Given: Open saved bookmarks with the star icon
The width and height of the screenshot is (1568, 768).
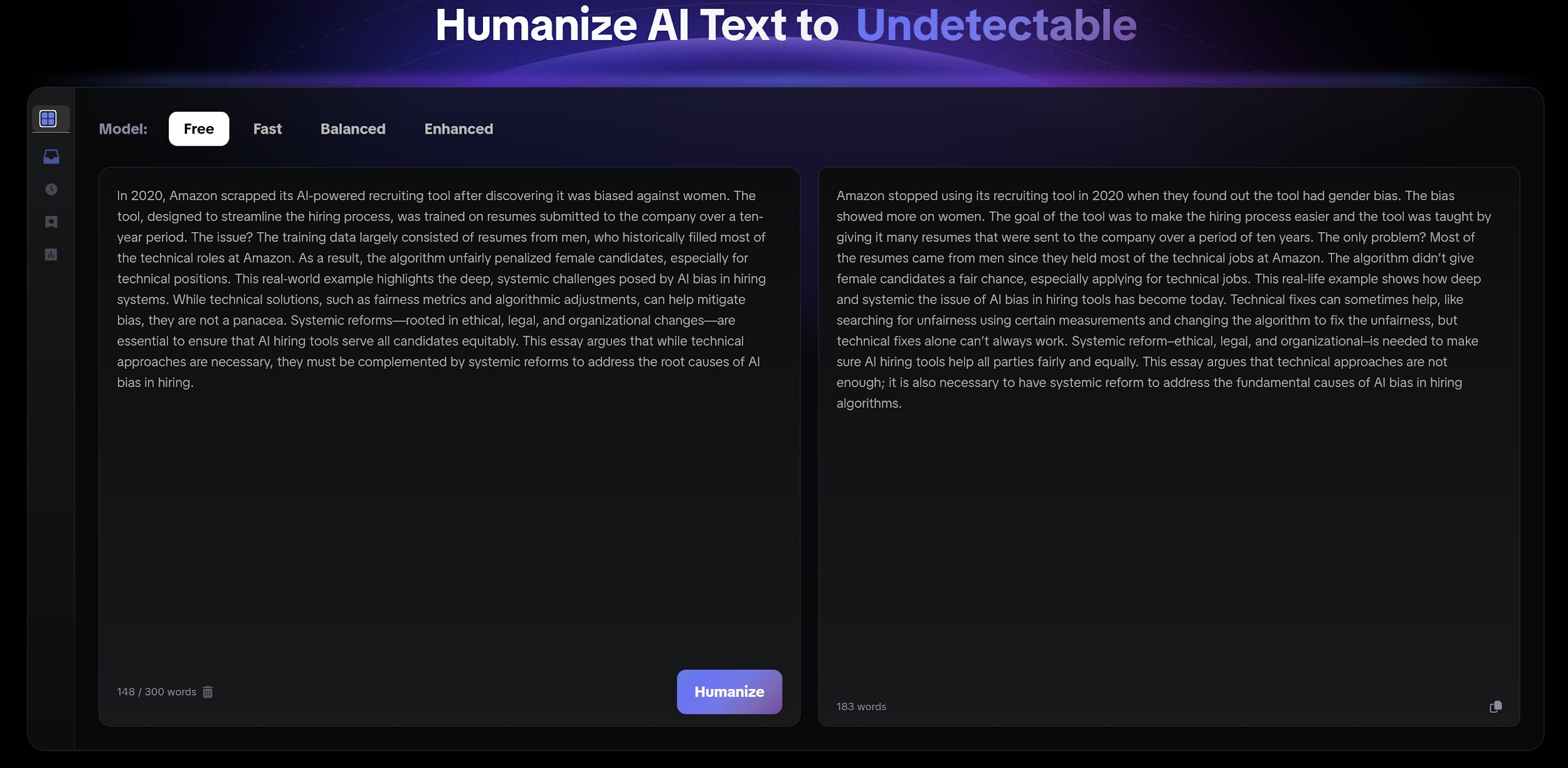Looking at the screenshot, I should tap(50, 221).
